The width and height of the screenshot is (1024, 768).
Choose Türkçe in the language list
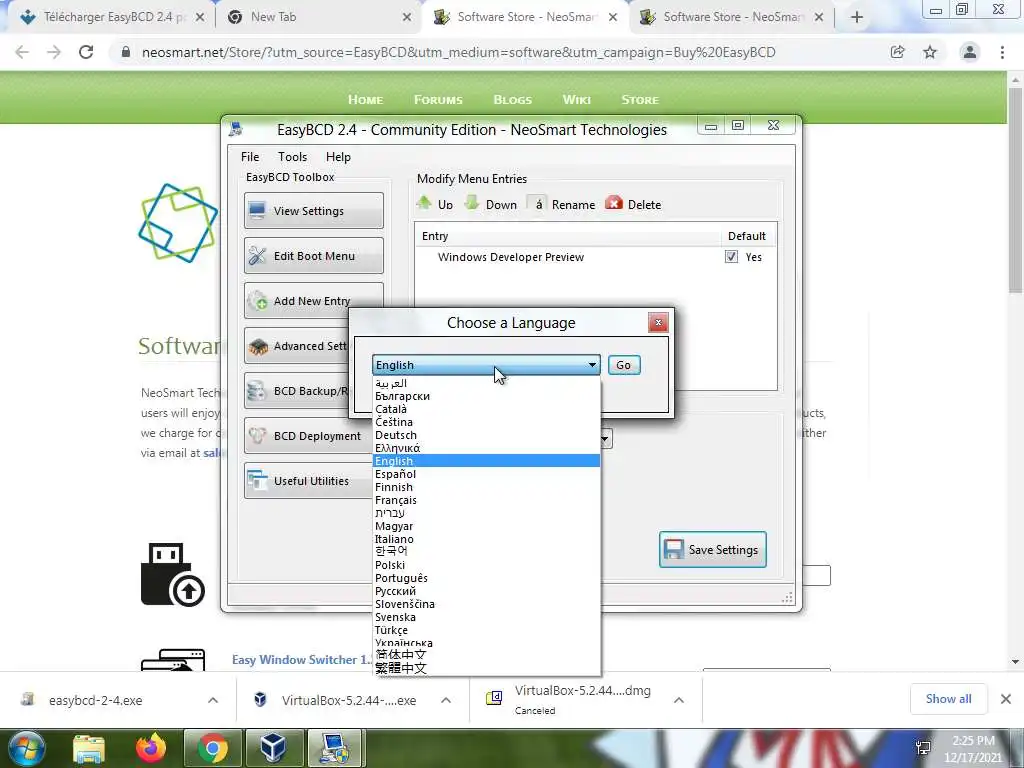486,631
